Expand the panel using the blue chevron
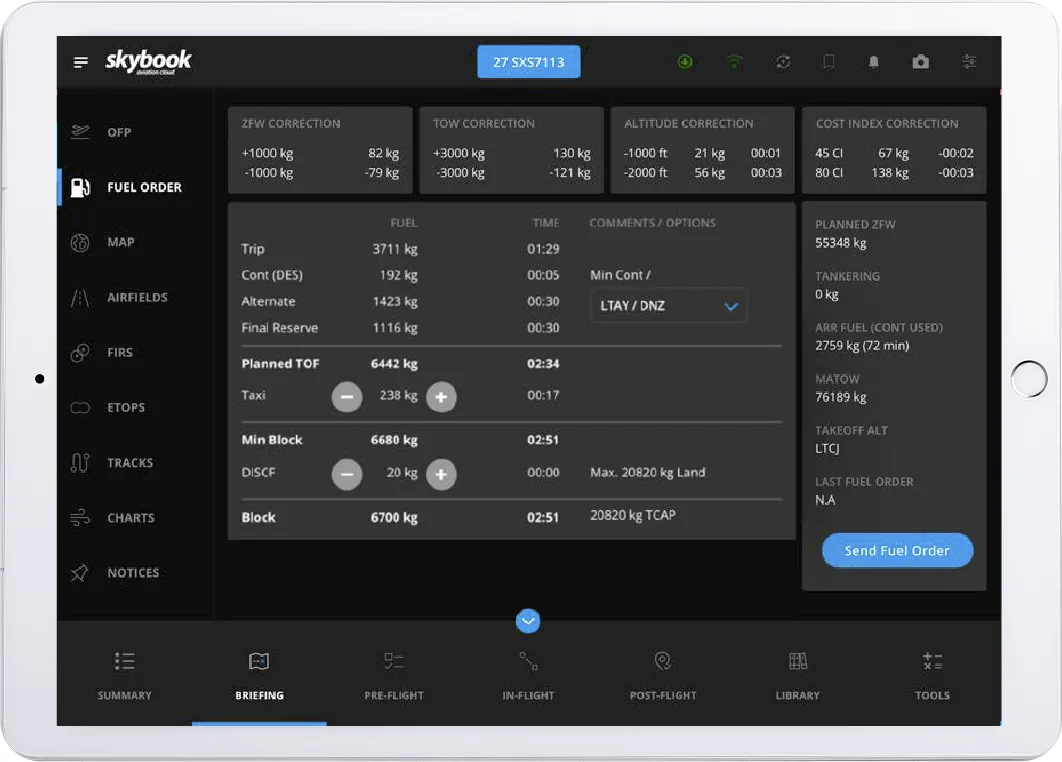Screen dimensions: 1062x762 528,621
